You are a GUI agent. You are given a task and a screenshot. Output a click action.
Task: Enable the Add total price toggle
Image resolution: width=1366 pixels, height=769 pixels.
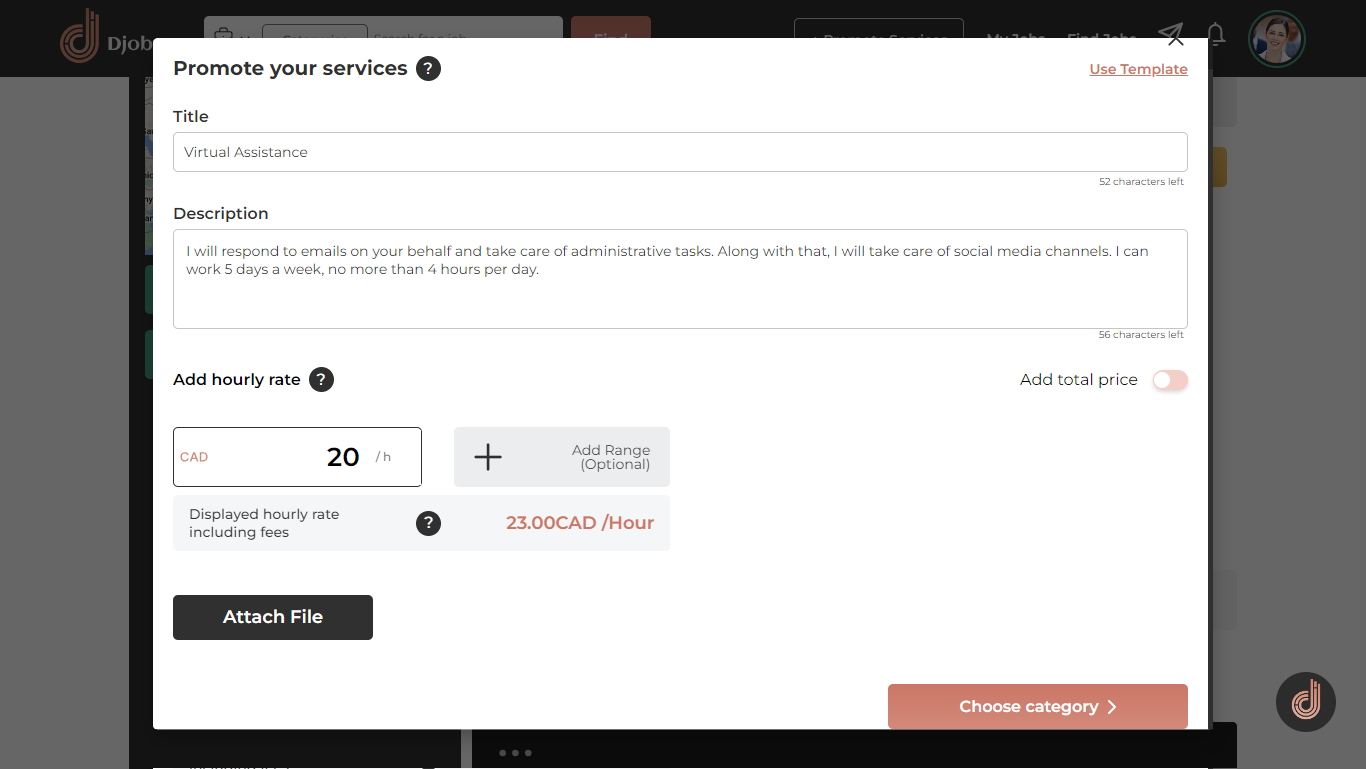click(x=1169, y=380)
